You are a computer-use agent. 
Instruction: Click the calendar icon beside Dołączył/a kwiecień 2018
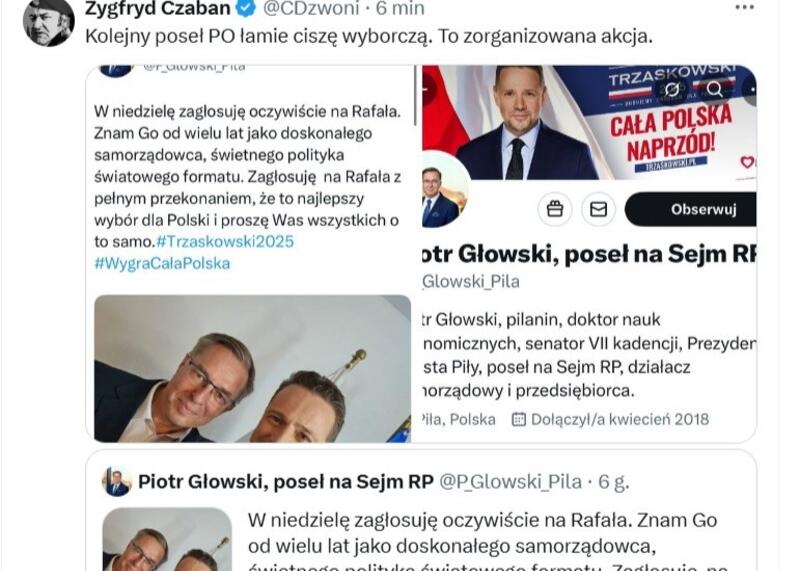pos(518,419)
